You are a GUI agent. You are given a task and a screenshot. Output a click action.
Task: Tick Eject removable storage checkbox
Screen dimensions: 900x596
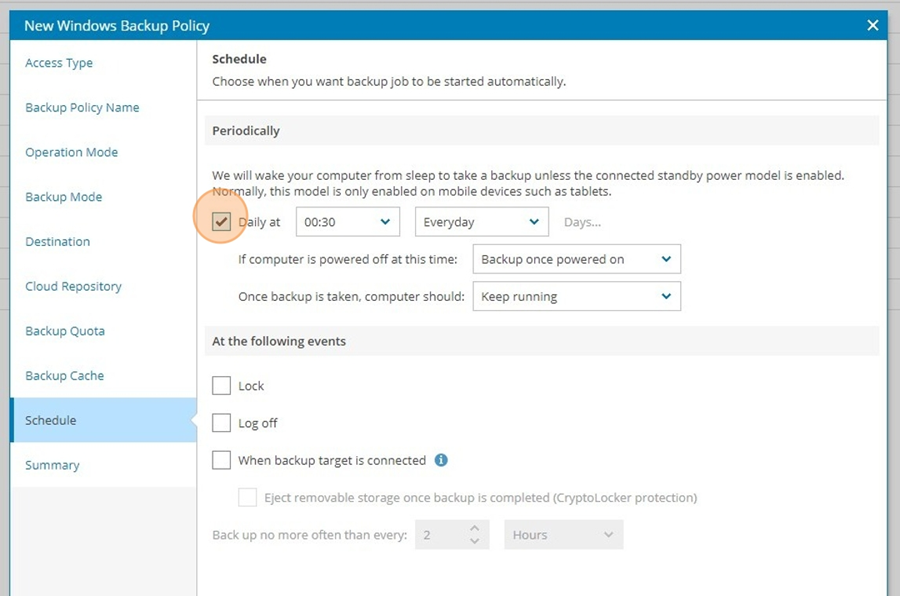pyautogui.click(x=247, y=497)
